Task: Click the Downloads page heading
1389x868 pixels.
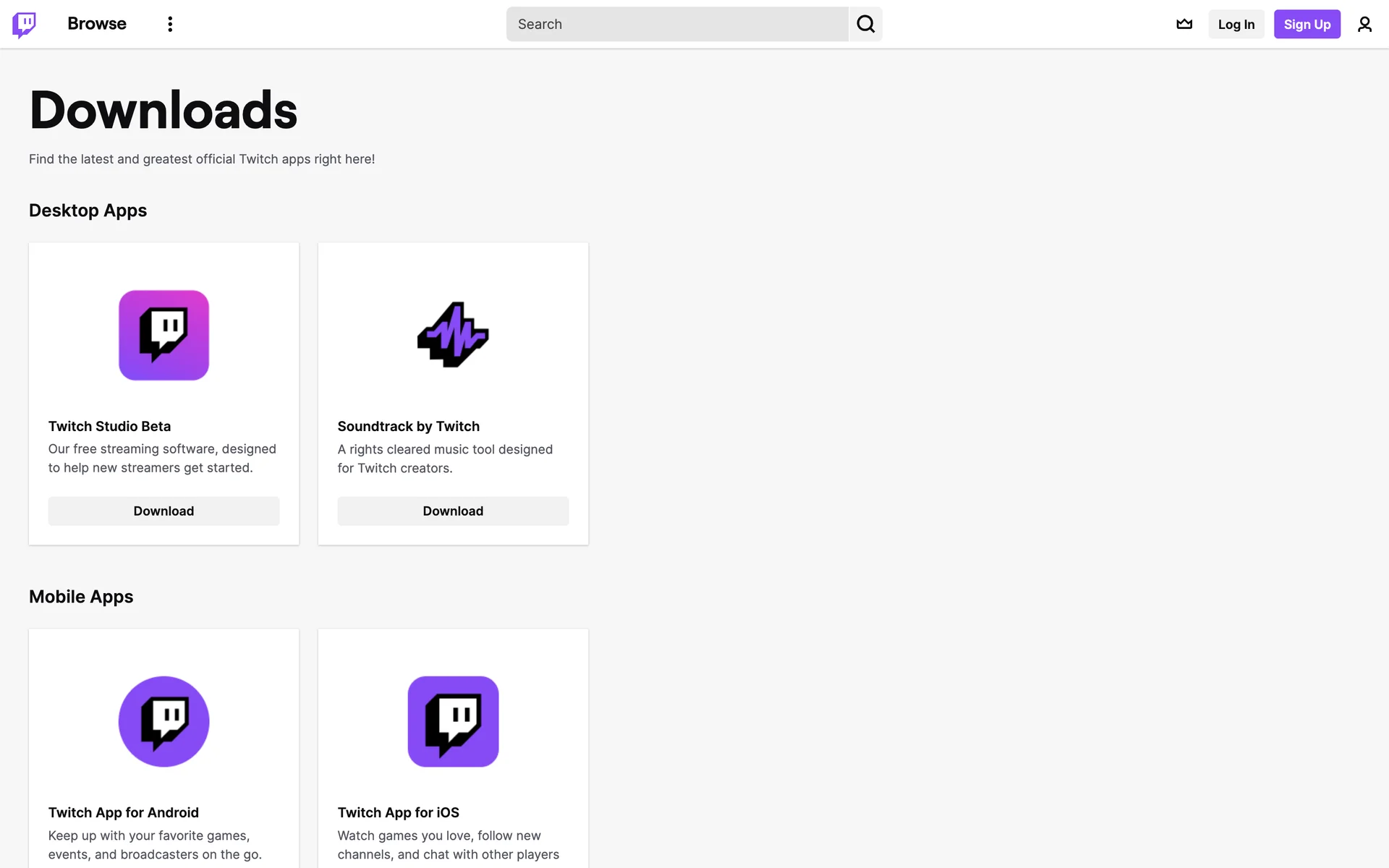Action: [x=163, y=110]
